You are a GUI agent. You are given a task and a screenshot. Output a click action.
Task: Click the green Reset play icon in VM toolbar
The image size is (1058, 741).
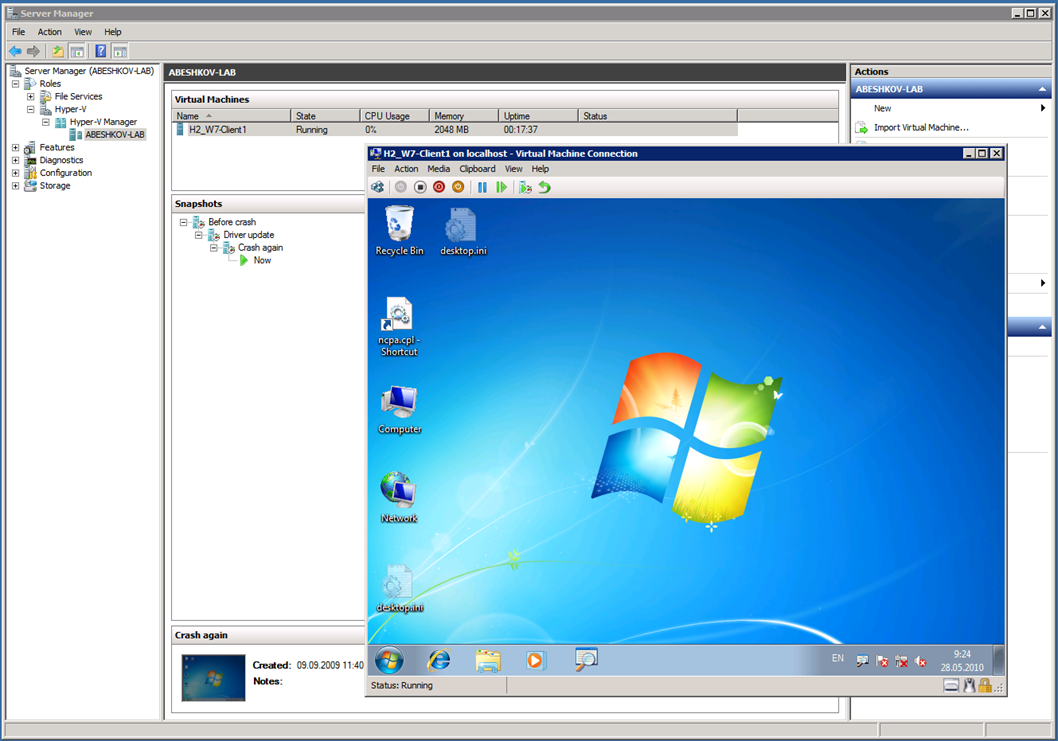[501, 187]
